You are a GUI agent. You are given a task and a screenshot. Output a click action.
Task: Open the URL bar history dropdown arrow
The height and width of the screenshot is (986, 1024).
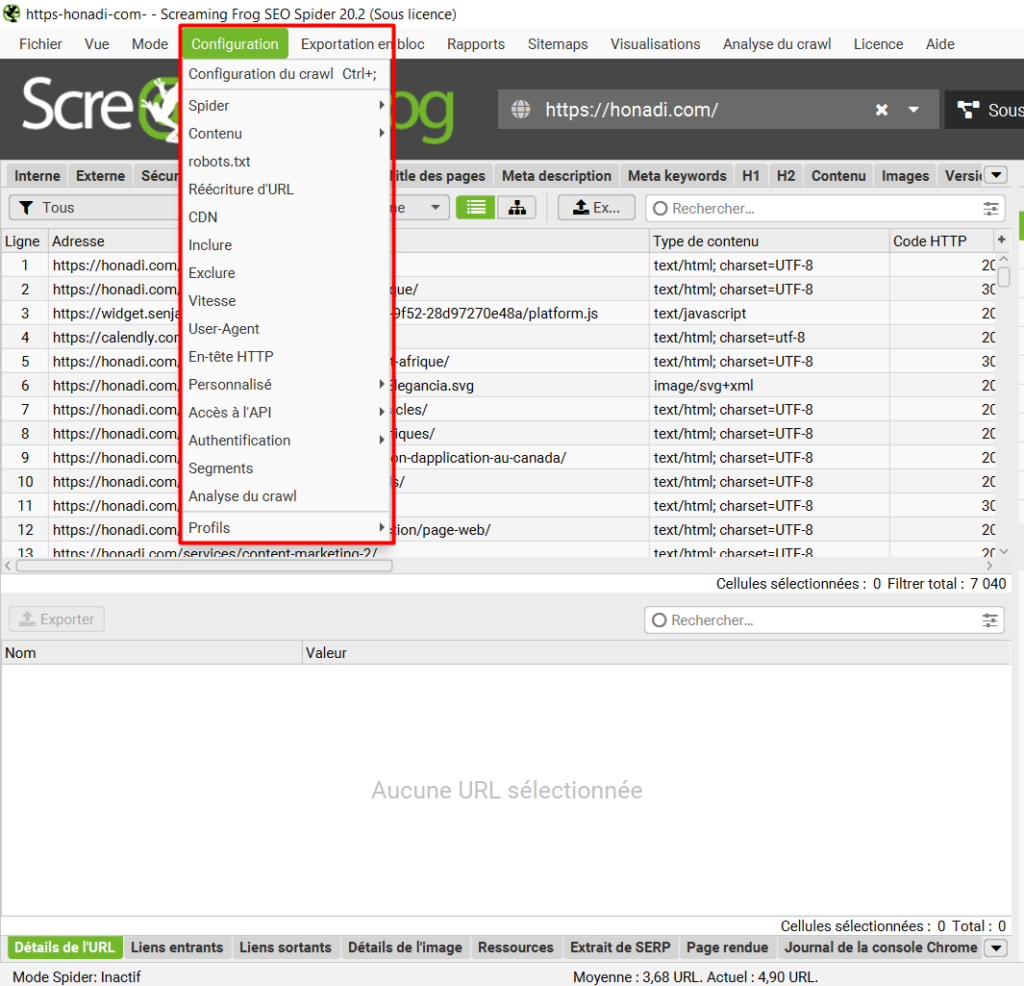914,110
